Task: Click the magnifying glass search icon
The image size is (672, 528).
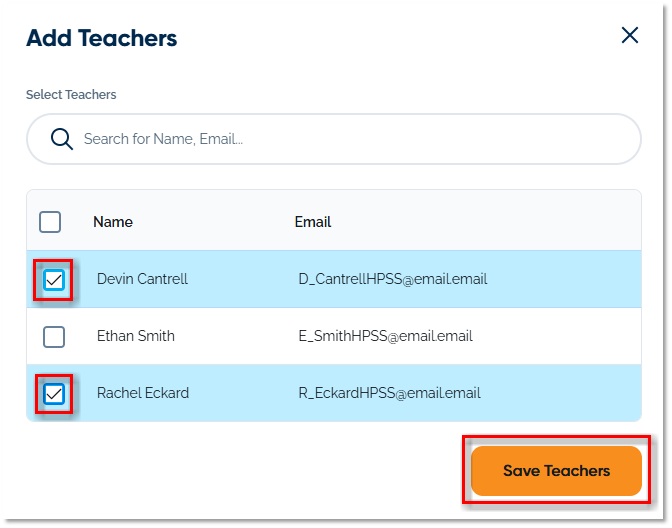Action: 62,139
